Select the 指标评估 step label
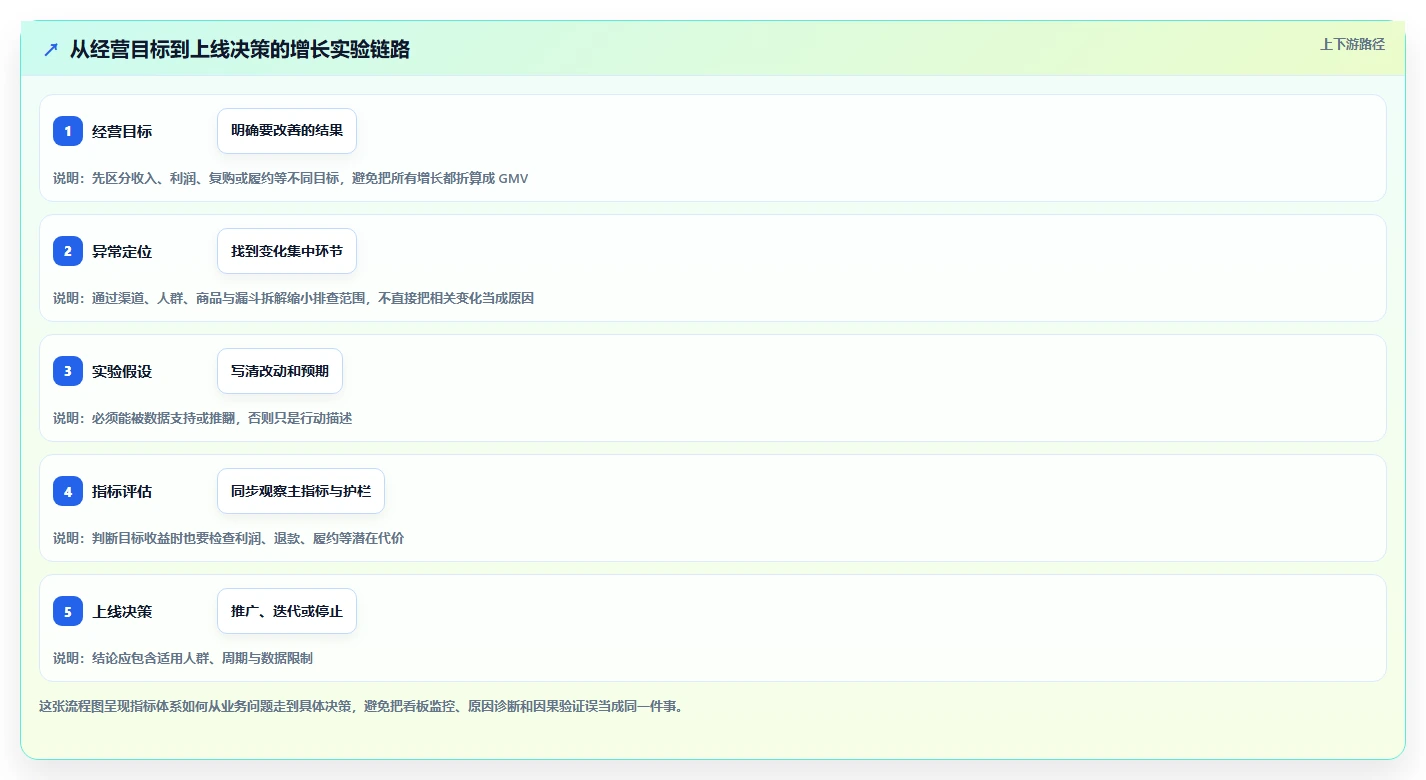The height and width of the screenshot is (780, 1426). click(x=122, y=491)
